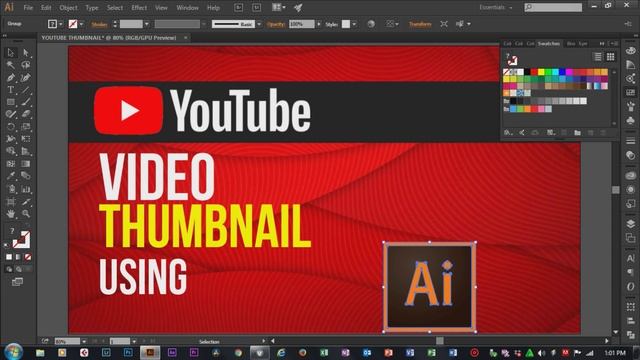Open the Effect menu
Viewport: 640px width, 360px height.
[139, 8]
